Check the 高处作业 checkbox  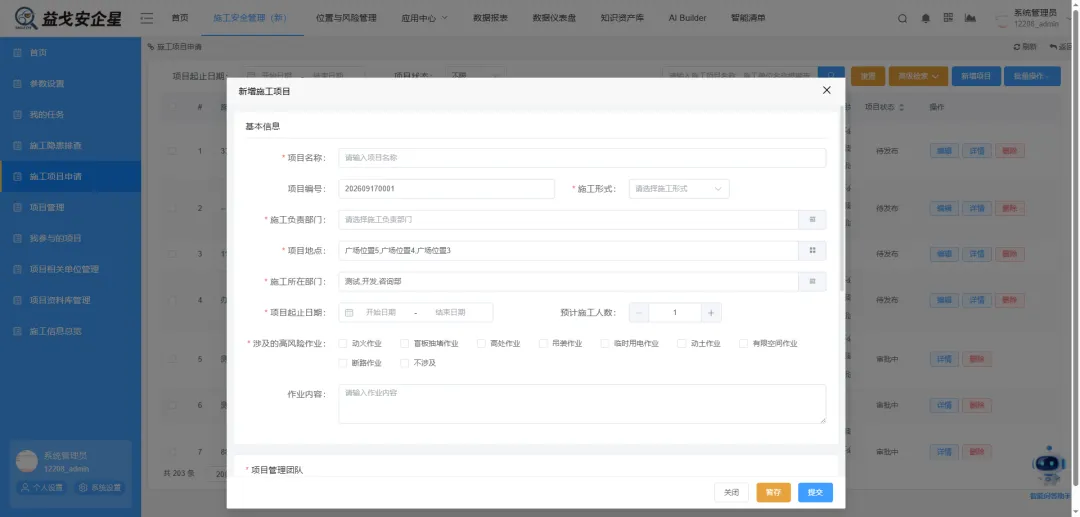click(x=481, y=344)
